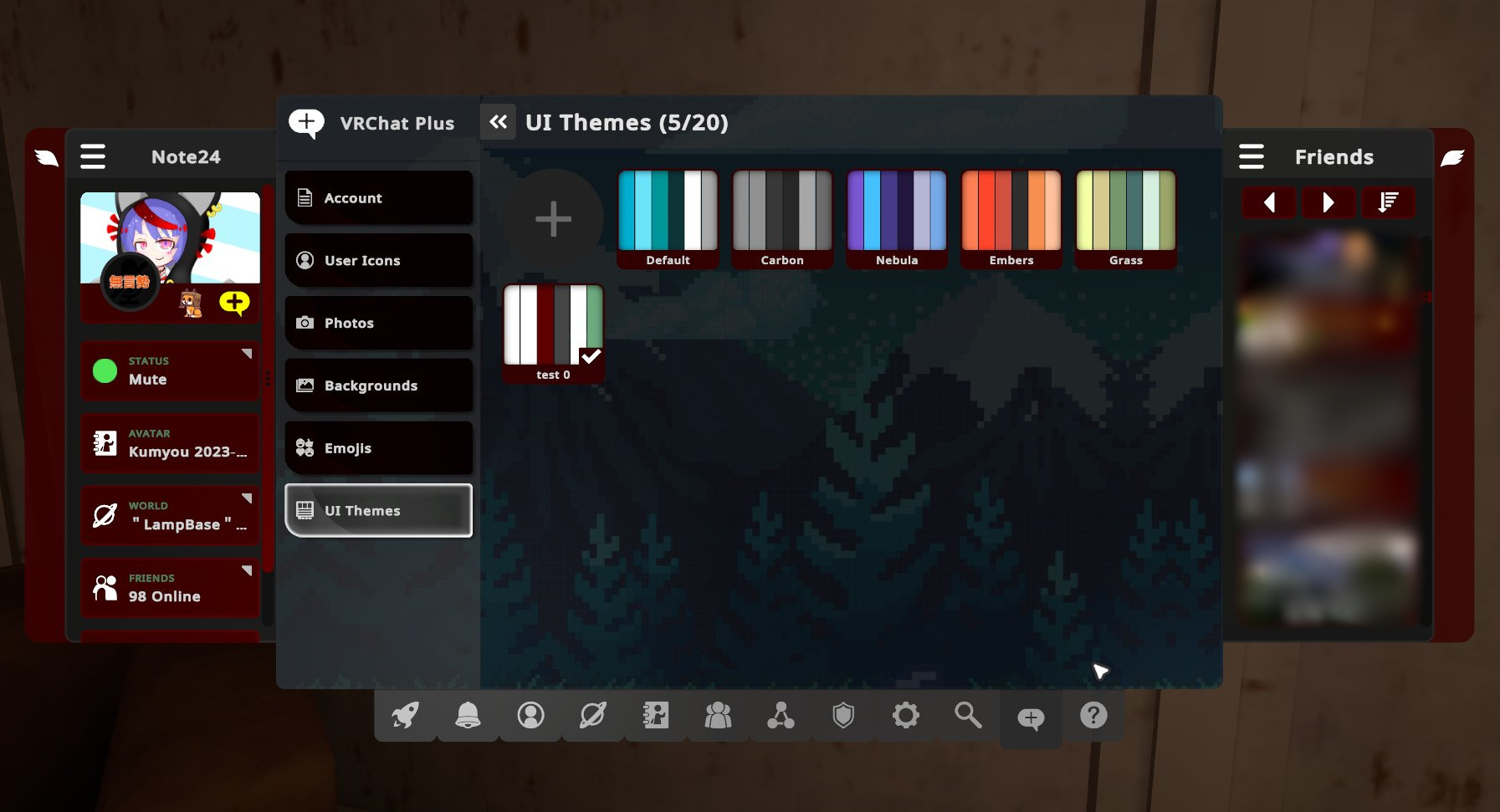Open the Launch Pad rocket icon
Image resolution: width=1500 pixels, height=812 pixels.
[405, 715]
